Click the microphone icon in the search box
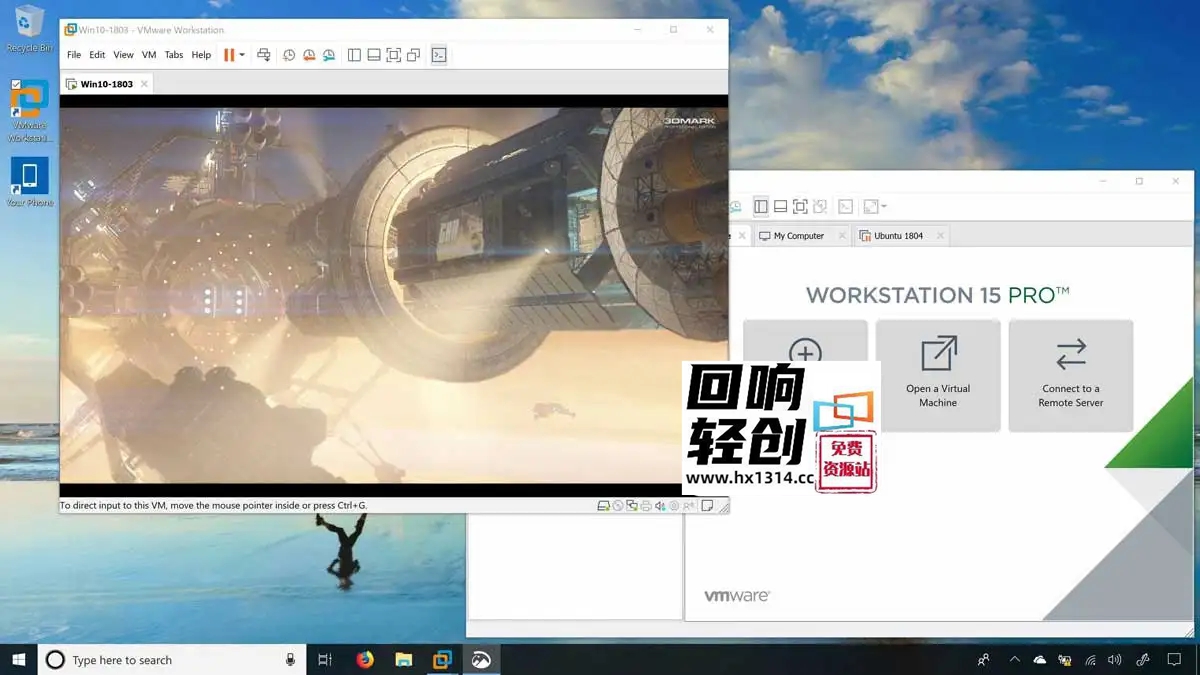The width and height of the screenshot is (1200, 675). click(290, 660)
